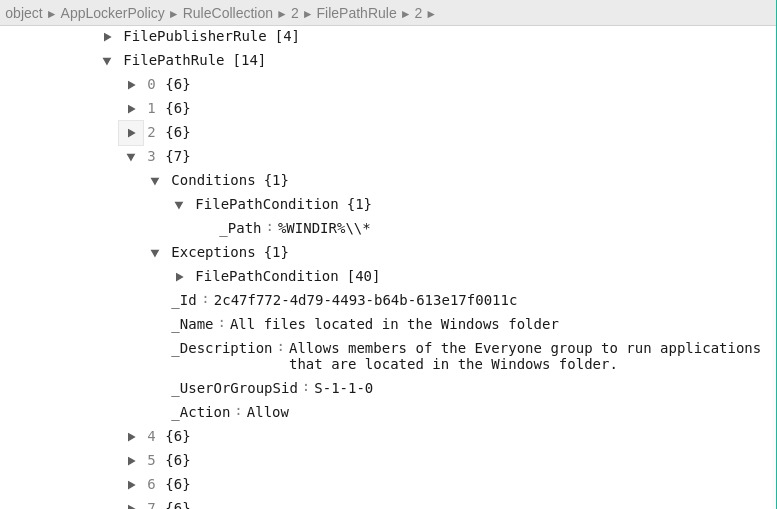Expand array item 0

(x=132, y=85)
